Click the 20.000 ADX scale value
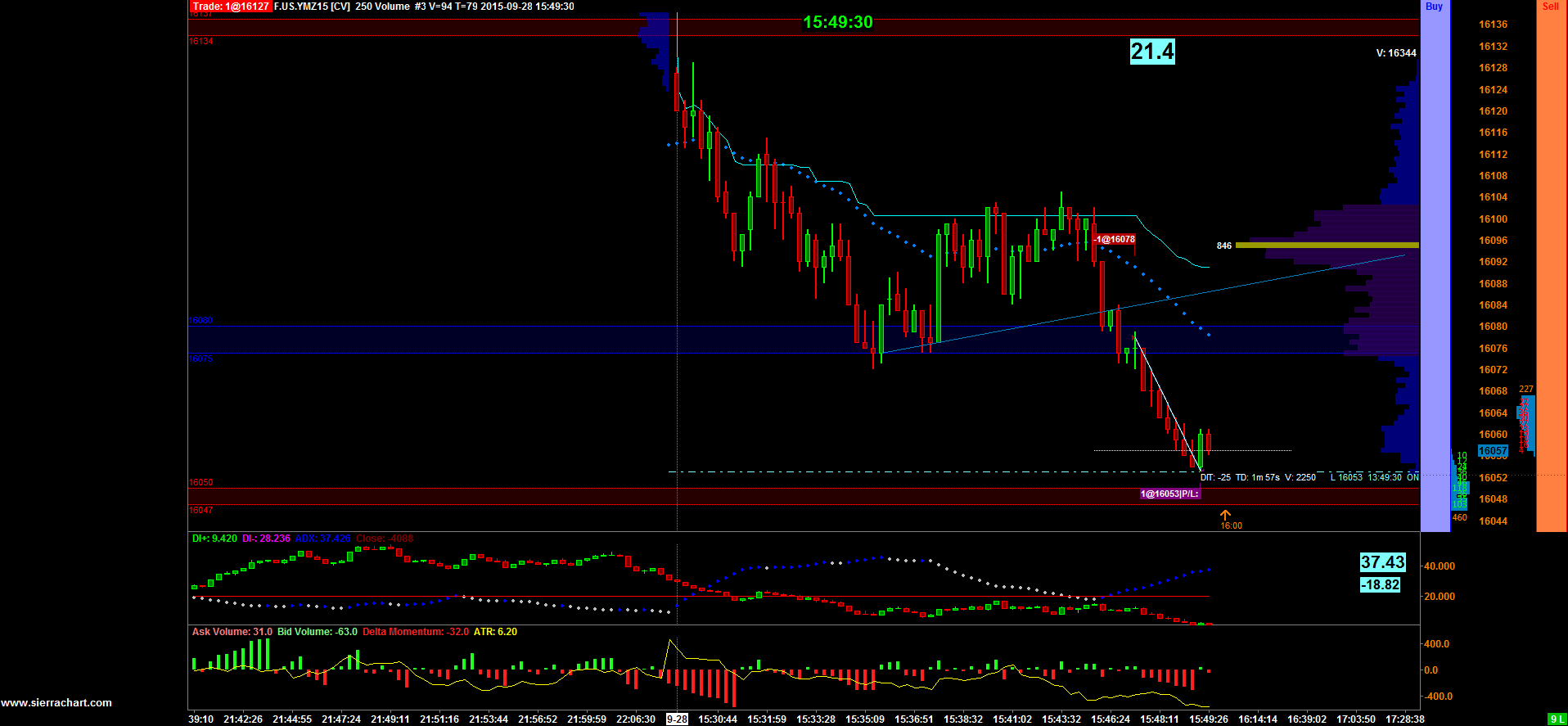 click(1440, 597)
